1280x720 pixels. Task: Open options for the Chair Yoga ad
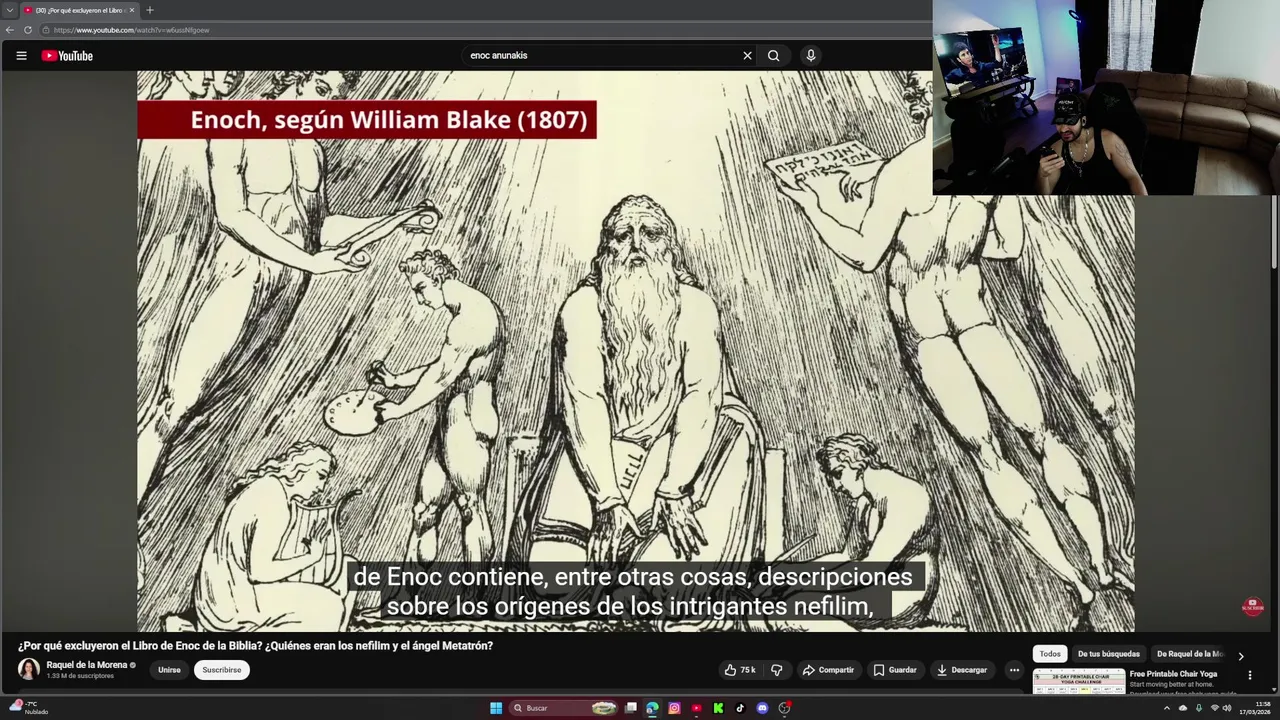(x=1249, y=676)
